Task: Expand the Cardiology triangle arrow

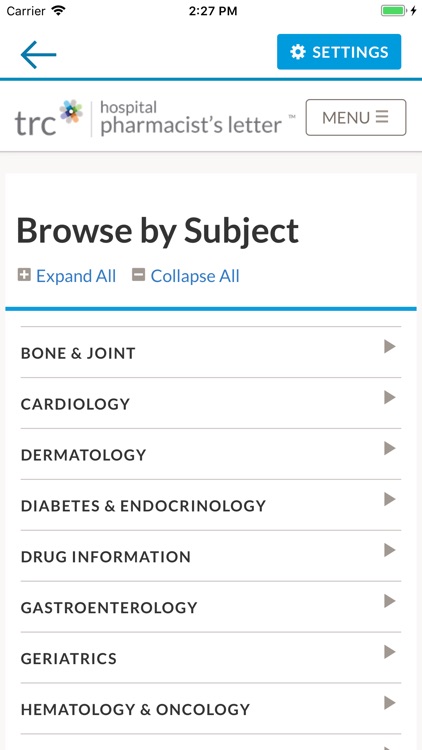Action: pos(389,397)
